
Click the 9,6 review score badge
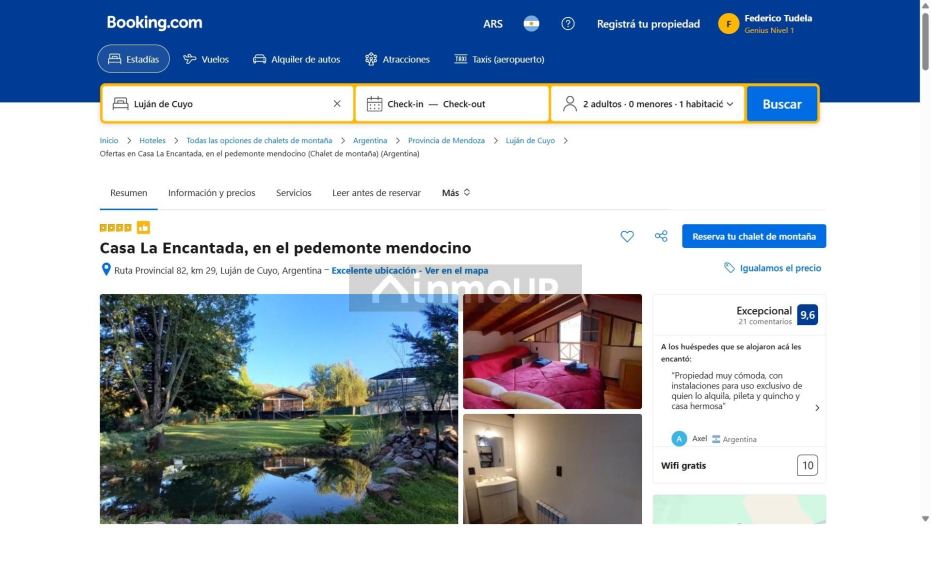[808, 315]
